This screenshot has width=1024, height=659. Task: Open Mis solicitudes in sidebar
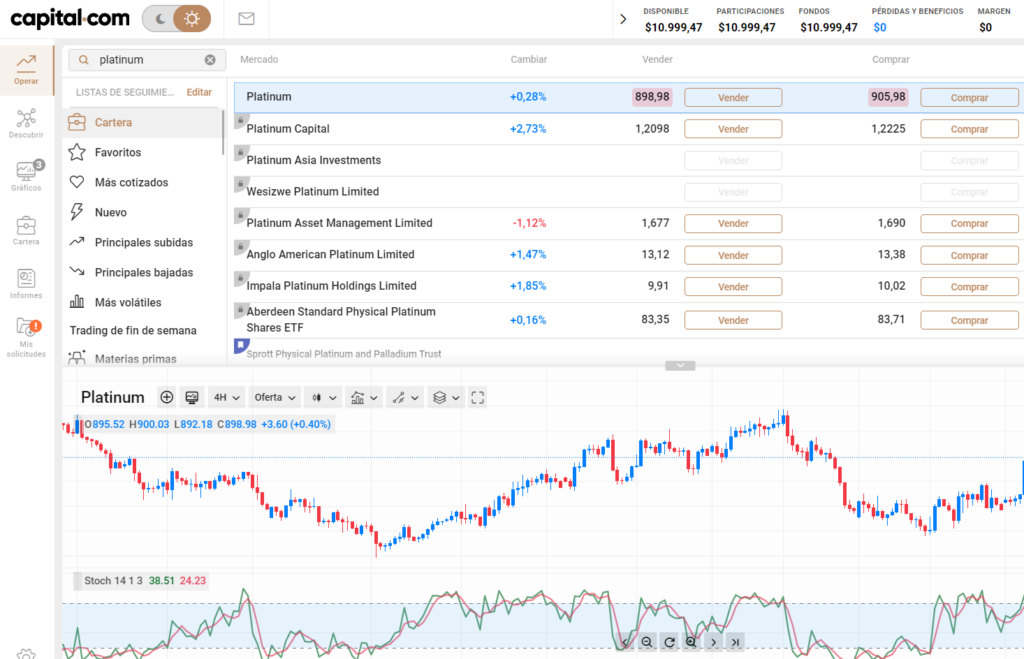coord(26,338)
